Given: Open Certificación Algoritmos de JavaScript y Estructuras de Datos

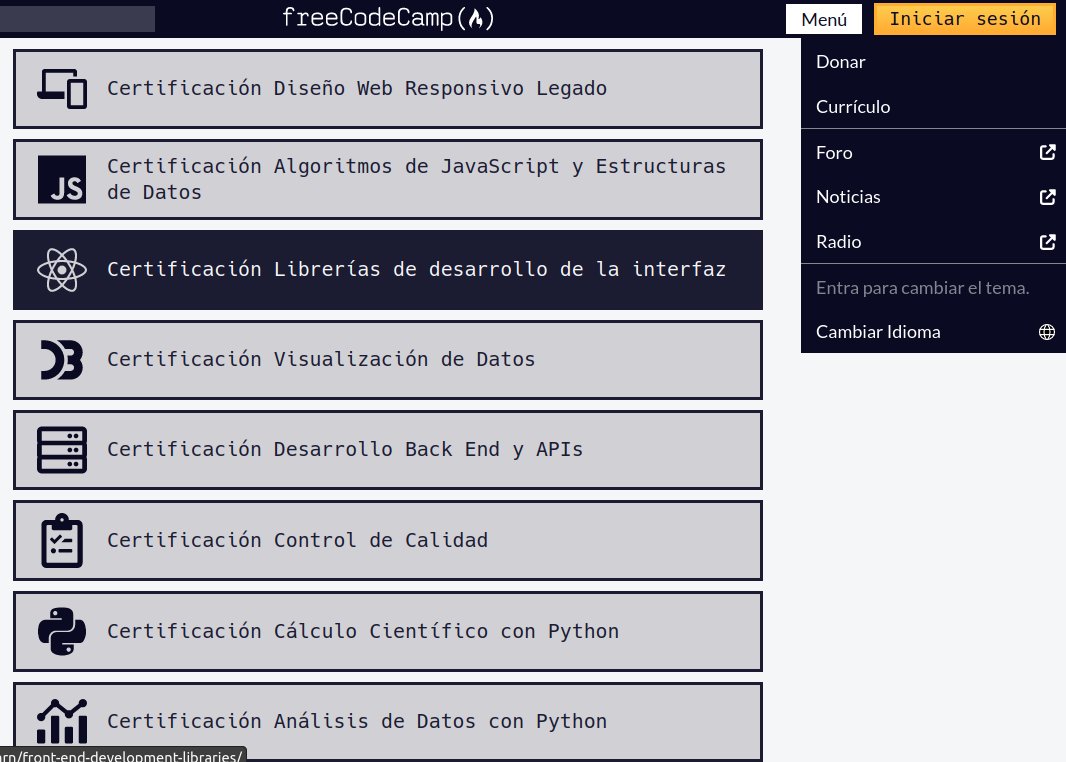Looking at the screenshot, I should 388,179.
